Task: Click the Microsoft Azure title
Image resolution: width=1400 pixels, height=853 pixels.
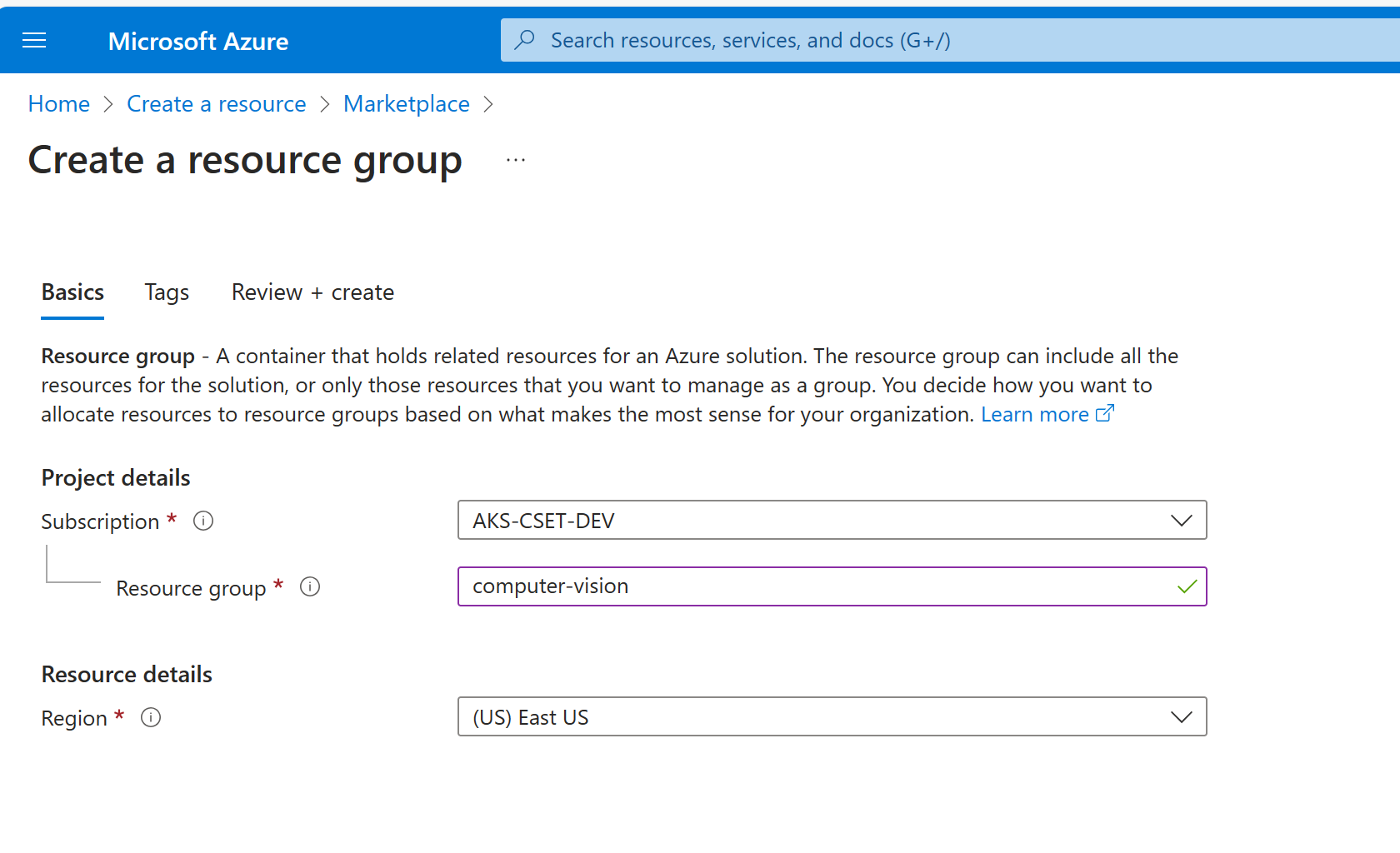Action: click(x=198, y=41)
